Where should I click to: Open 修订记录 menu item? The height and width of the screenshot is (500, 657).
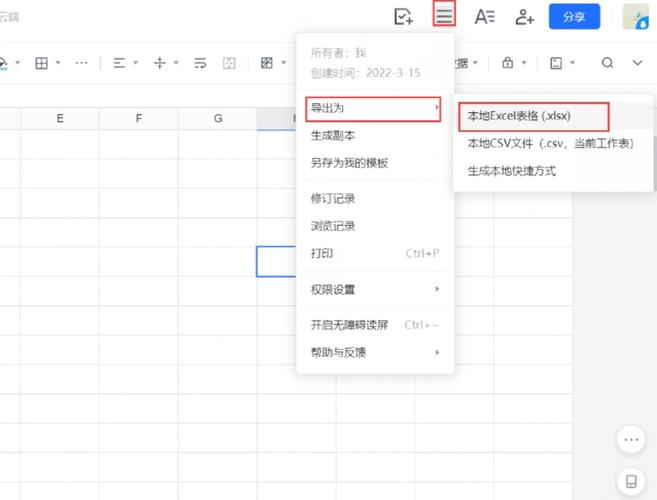click(x=375, y=199)
